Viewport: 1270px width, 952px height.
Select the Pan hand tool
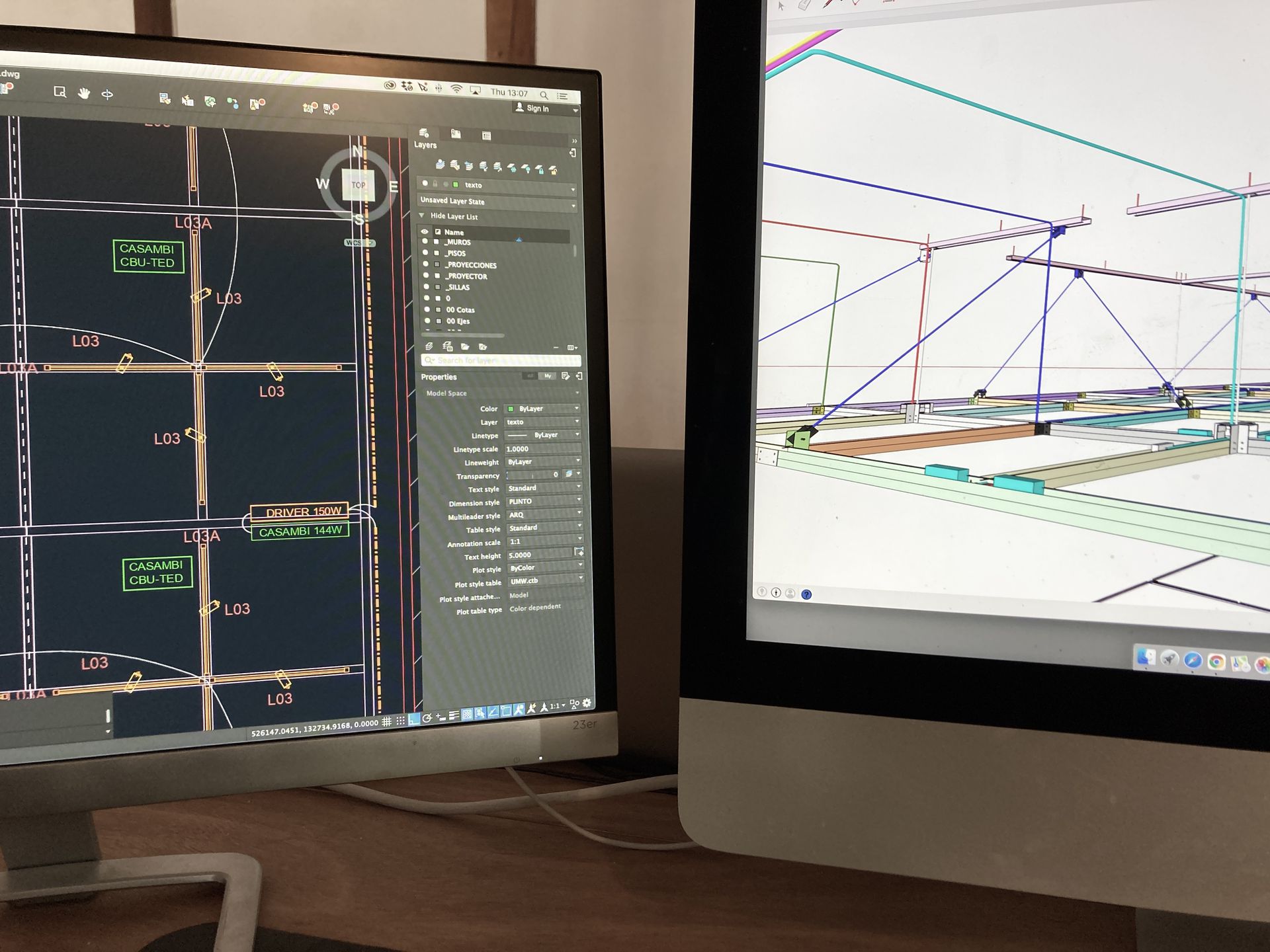pyautogui.click(x=84, y=93)
